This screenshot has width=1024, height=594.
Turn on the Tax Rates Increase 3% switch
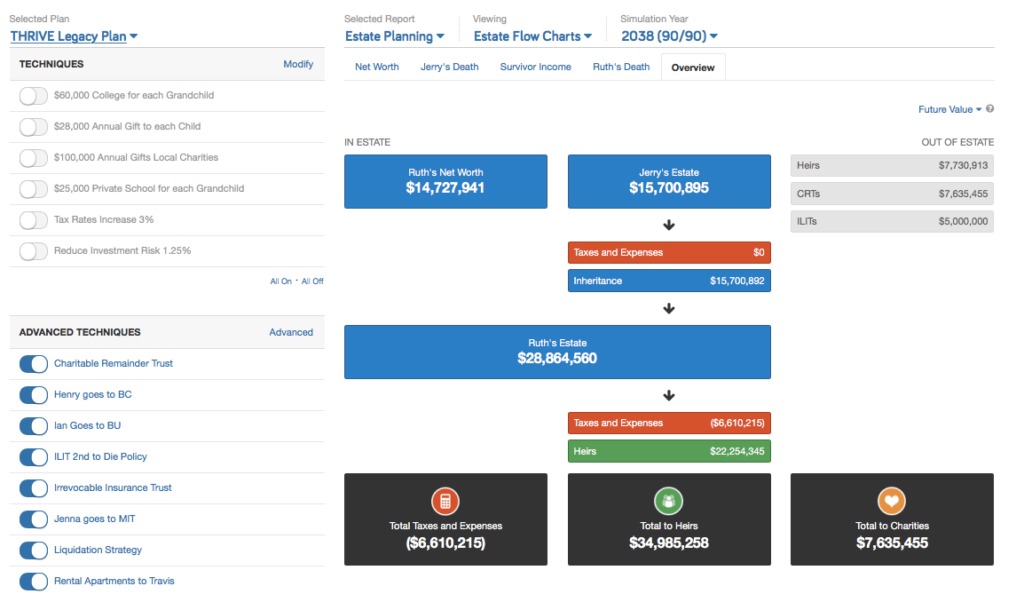coord(34,220)
